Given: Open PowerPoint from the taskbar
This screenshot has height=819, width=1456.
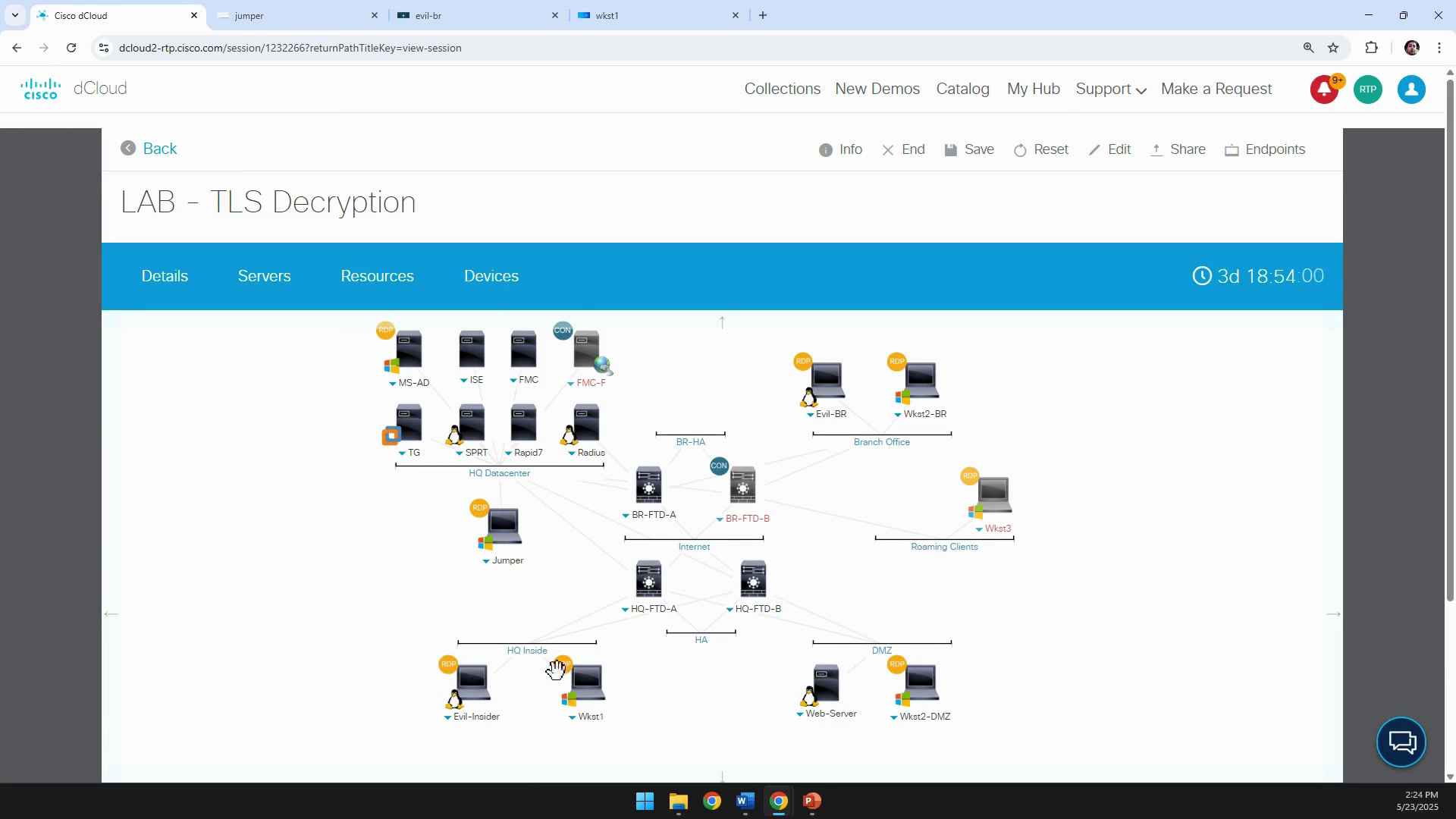Looking at the screenshot, I should click(x=812, y=802).
